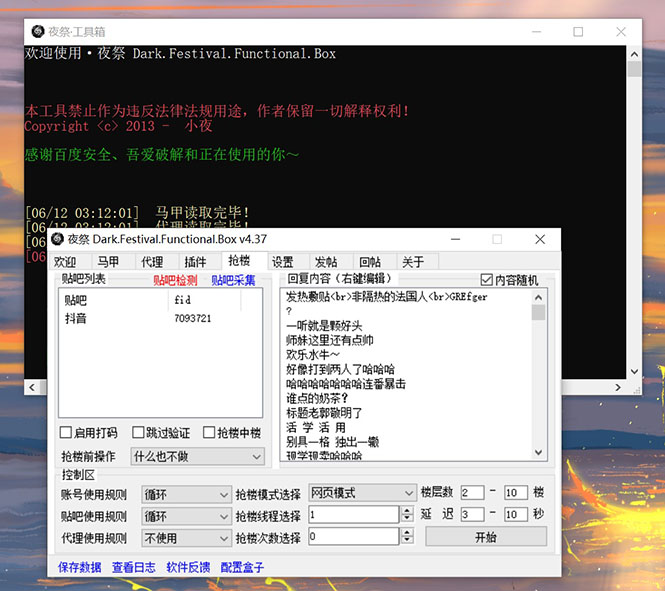665x591 pixels.
Task: Click the 夜祭·工具箱 console window icon
Action: tap(38, 32)
